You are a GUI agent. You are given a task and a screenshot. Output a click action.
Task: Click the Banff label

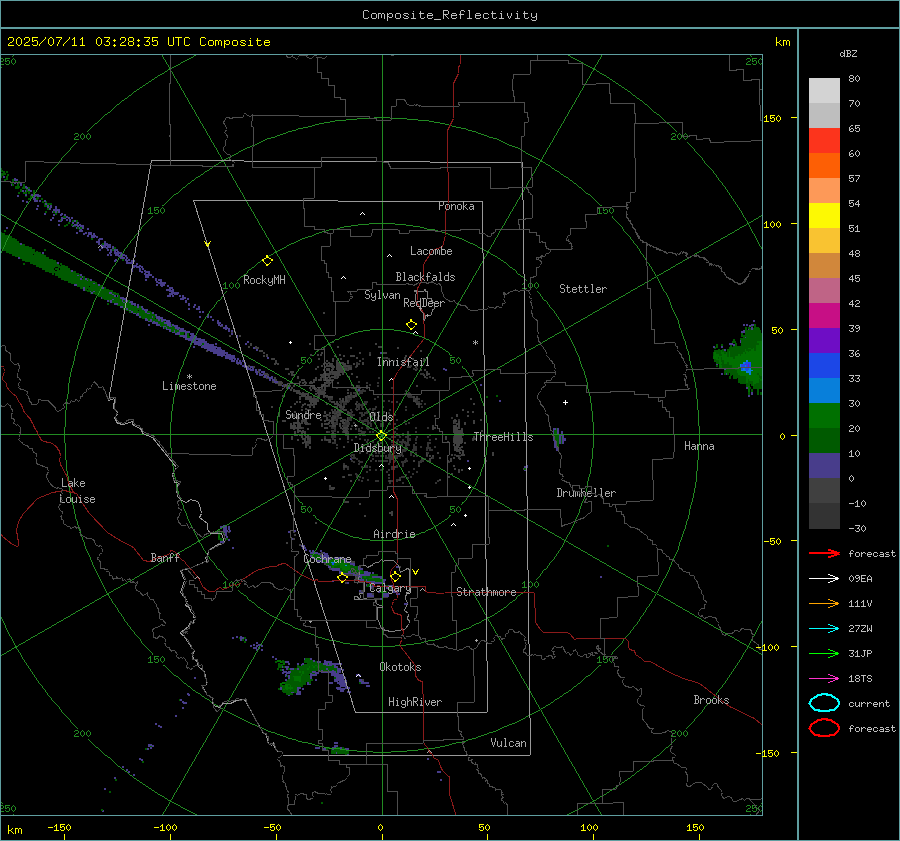(x=165, y=557)
